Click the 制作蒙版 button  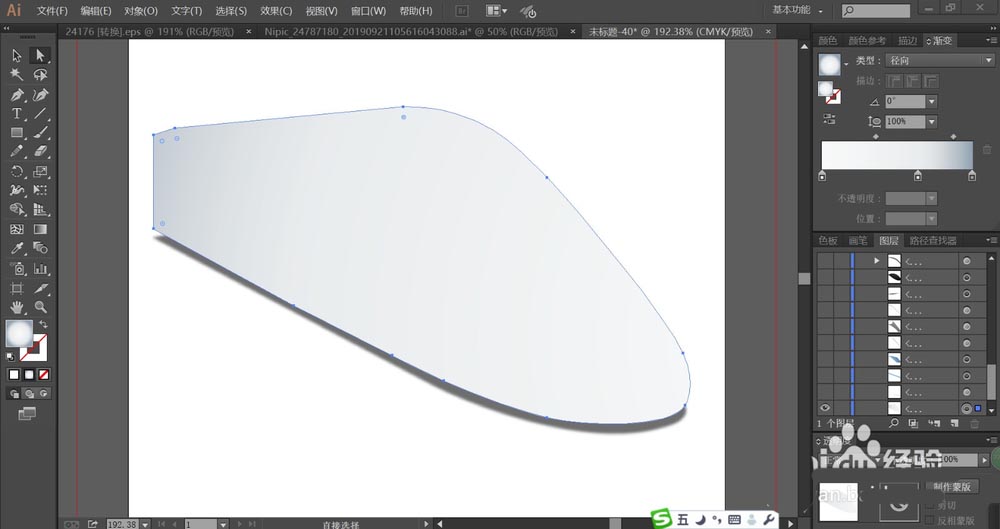coord(953,487)
